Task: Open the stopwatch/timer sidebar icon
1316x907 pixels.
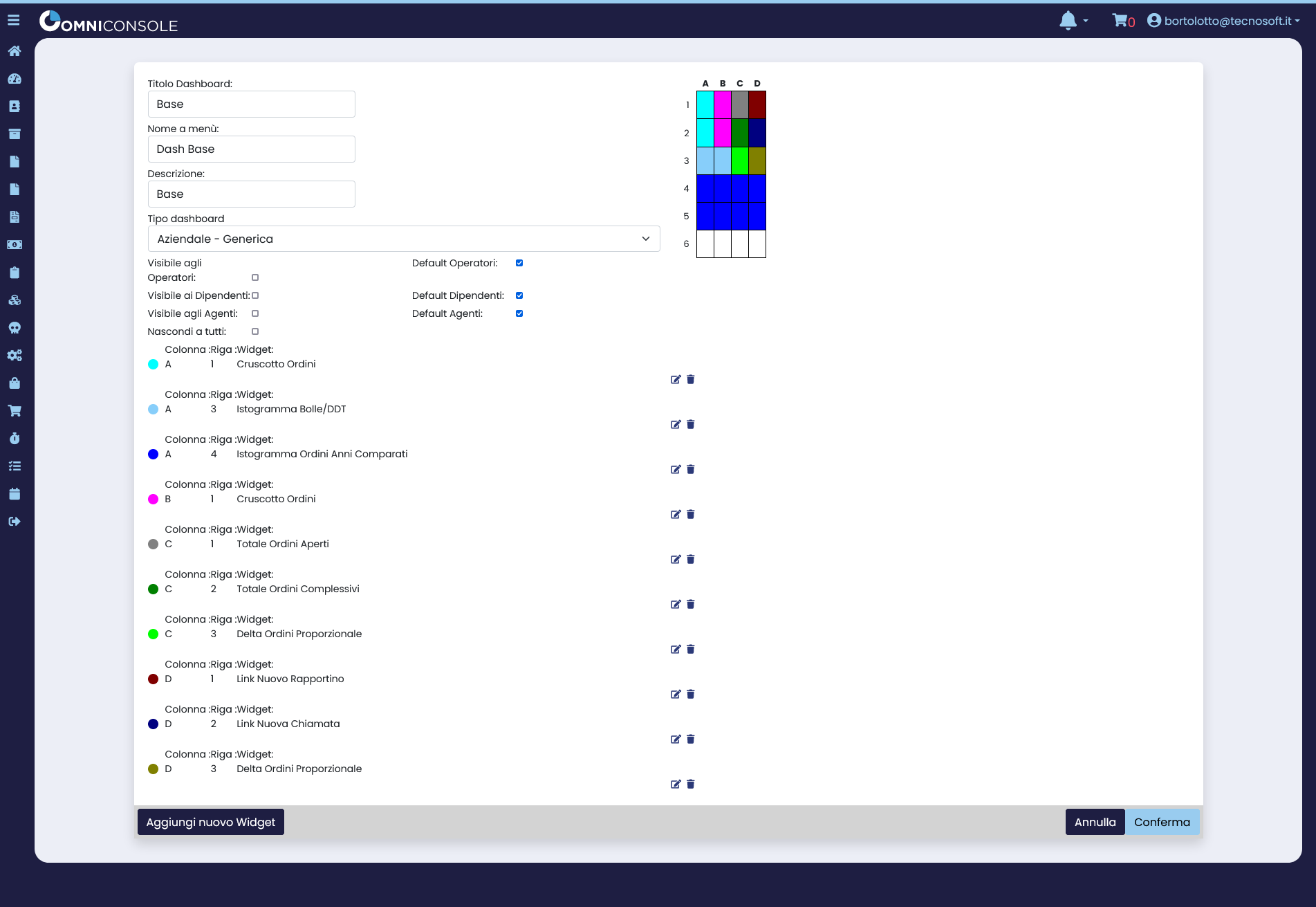Action: click(x=15, y=438)
